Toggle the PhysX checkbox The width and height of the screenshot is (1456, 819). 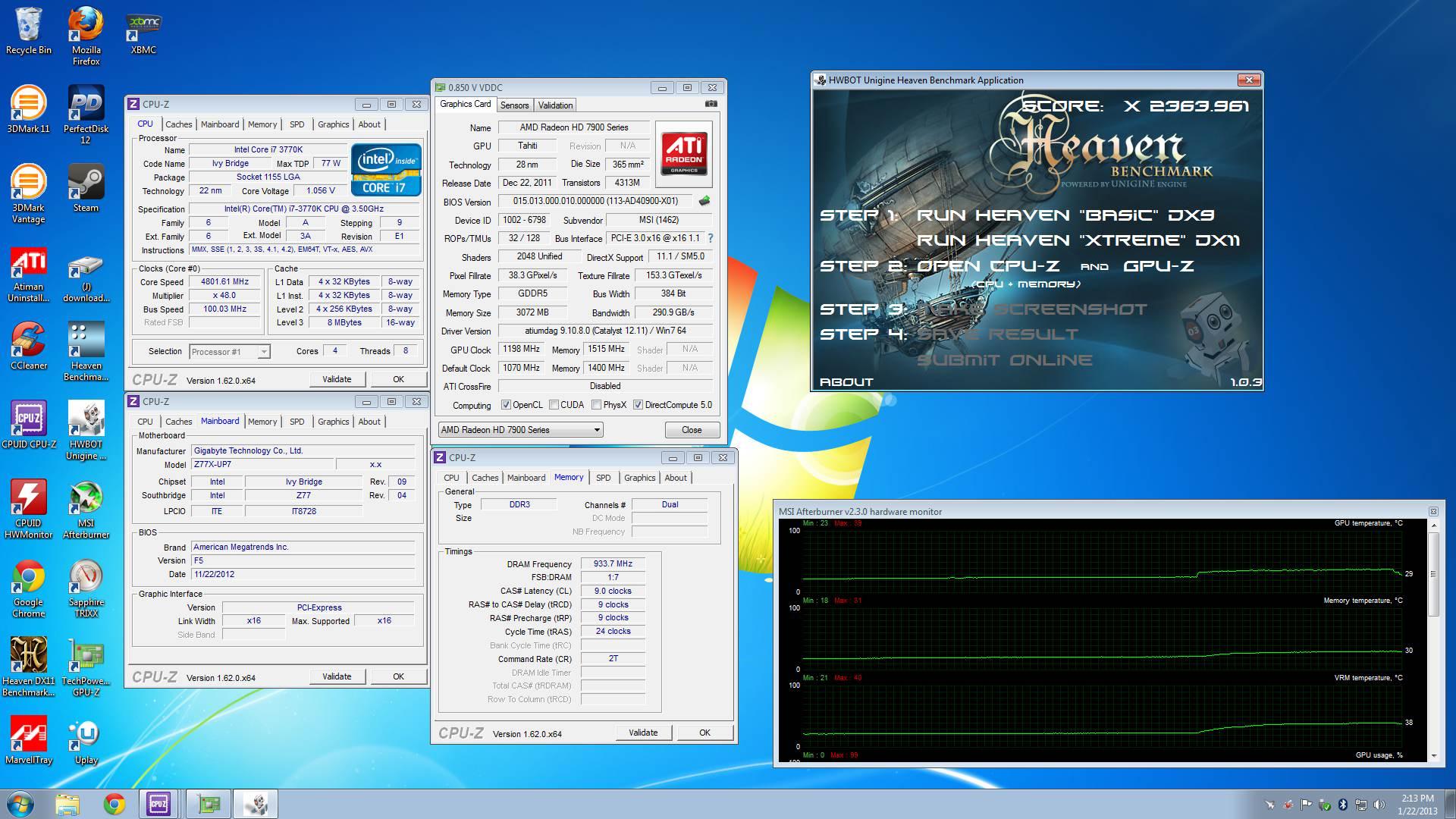tap(596, 405)
